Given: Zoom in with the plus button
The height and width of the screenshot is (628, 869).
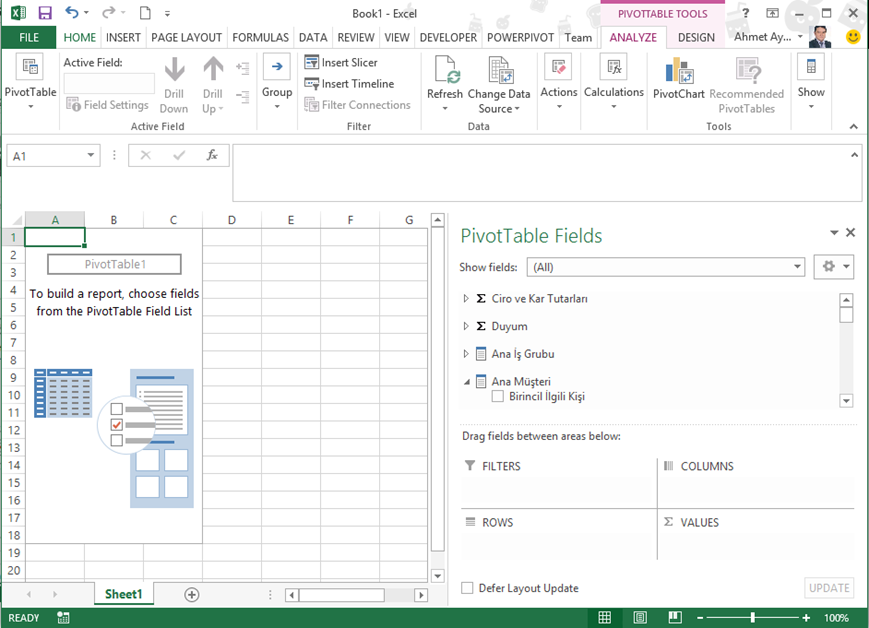Looking at the screenshot, I should point(806,617).
